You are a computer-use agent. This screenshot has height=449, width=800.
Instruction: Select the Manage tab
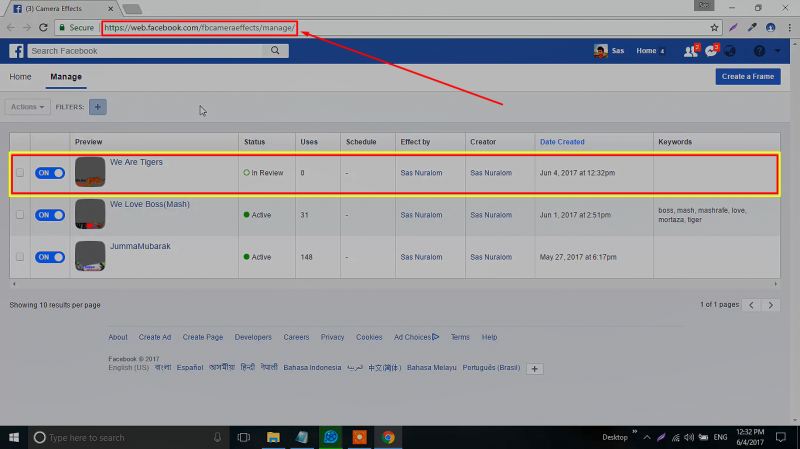pos(66,77)
